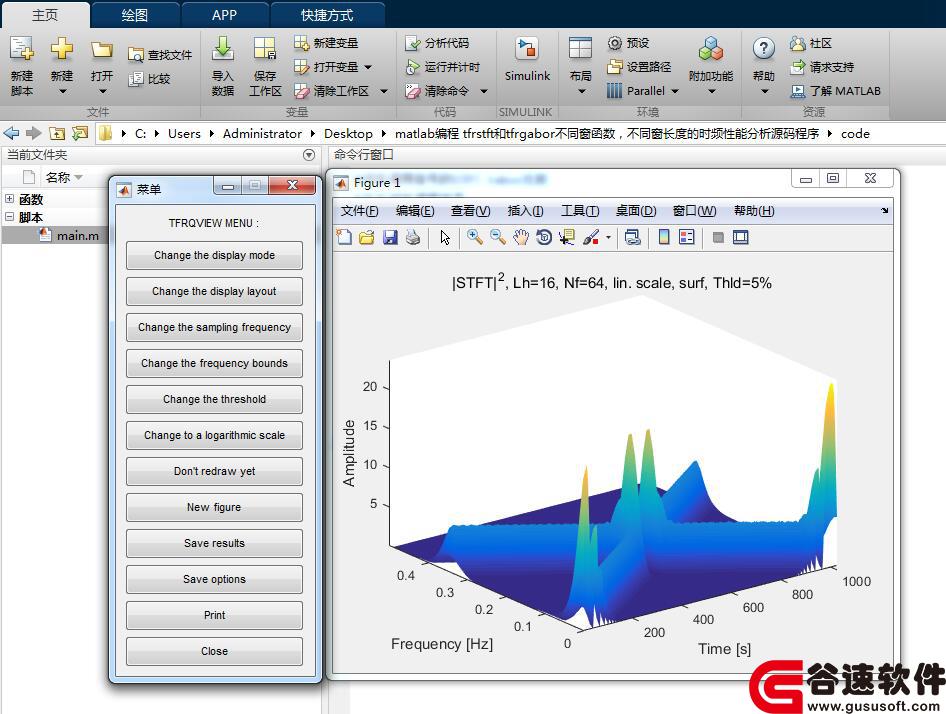This screenshot has width=946, height=714.
Task: Click 了解 MATLAB learn icon
Action: 798,91
